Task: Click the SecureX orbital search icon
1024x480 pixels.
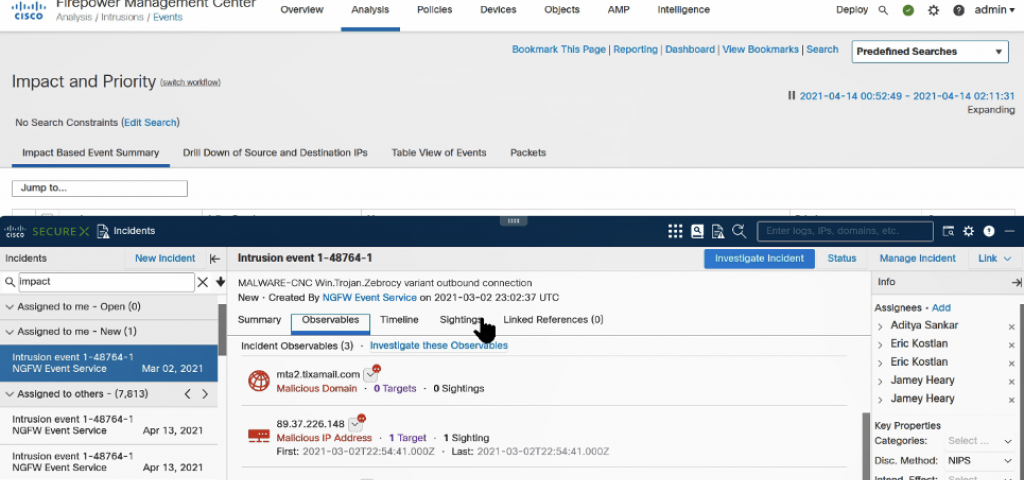Action: pyautogui.click(x=739, y=231)
